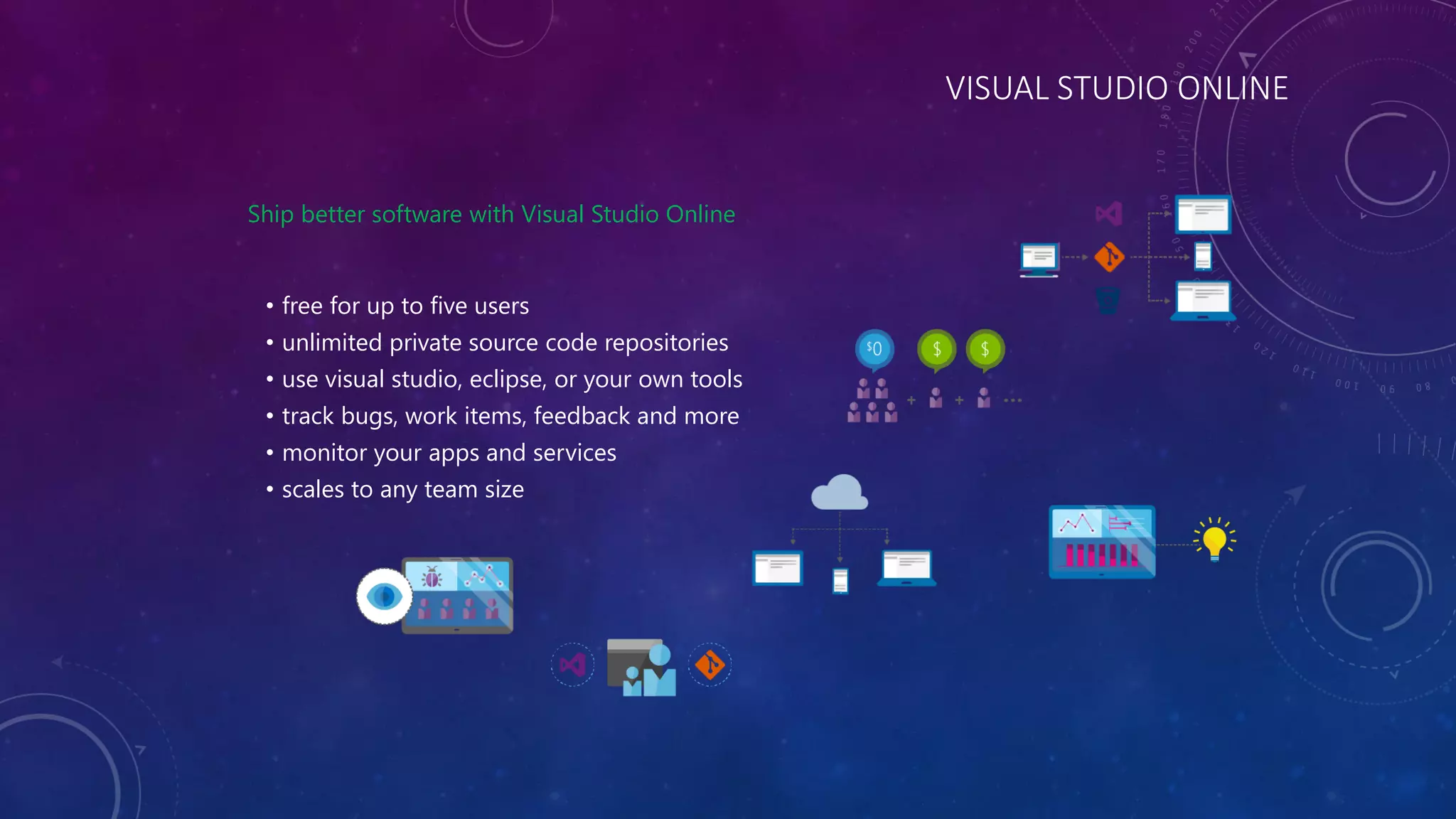Click bullet 'track bugs, work items, feedback and more'
Screen dimensions: 1456x819
(x=510, y=416)
